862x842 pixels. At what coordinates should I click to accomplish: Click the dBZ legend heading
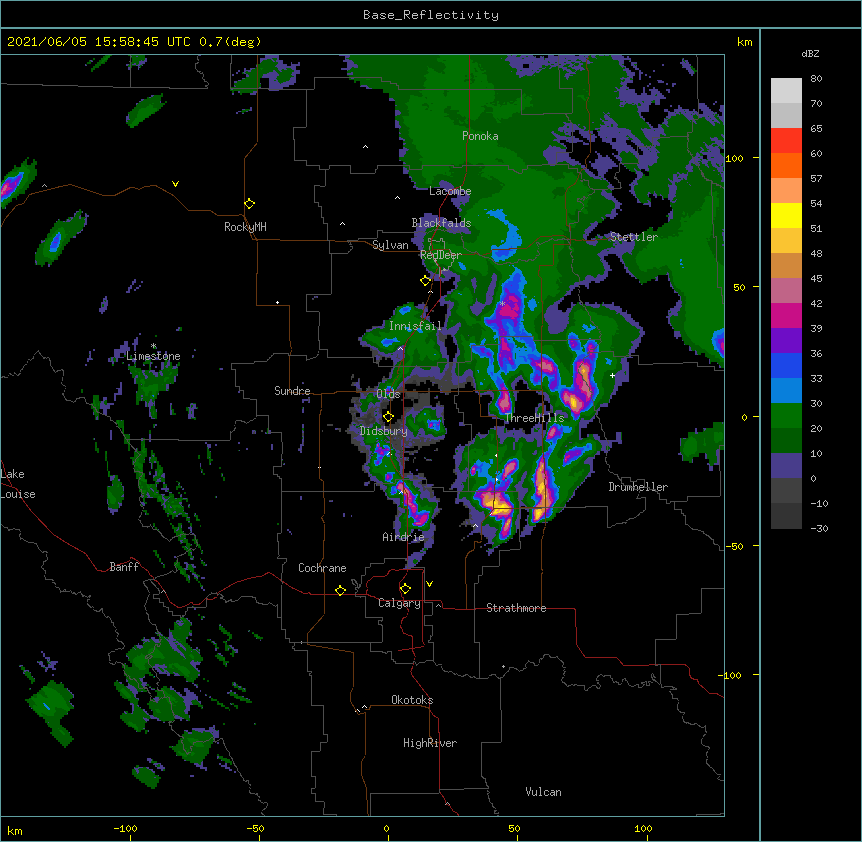pyautogui.click(x=810, y=53)
